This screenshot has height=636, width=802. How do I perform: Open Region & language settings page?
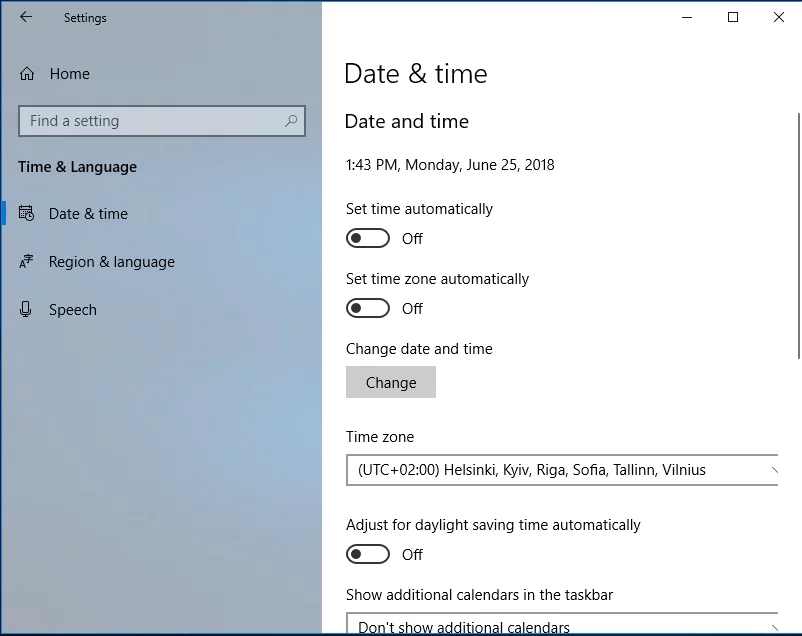(x=112, y=262)
